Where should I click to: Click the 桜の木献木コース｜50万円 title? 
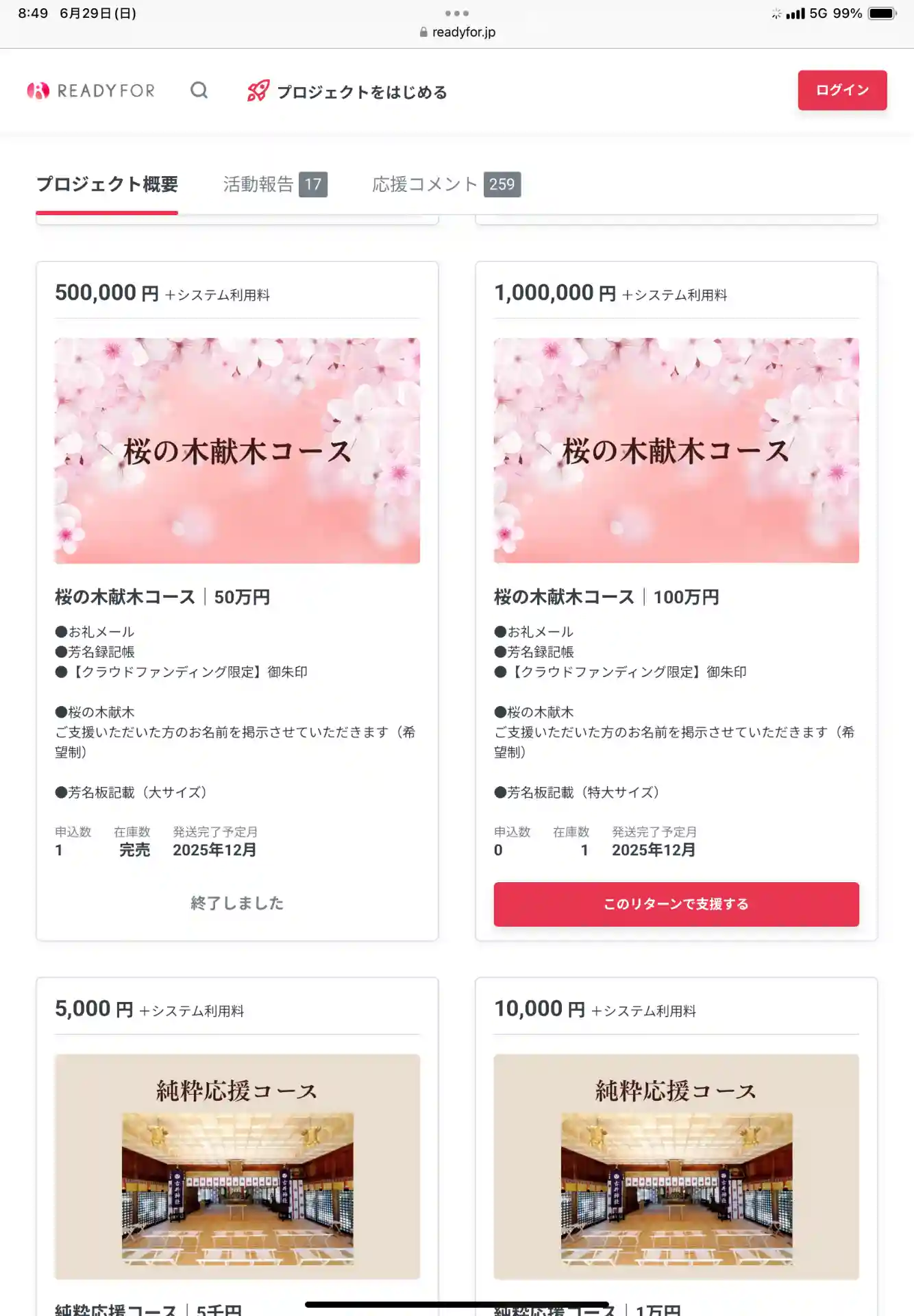(x=162, y=597)
